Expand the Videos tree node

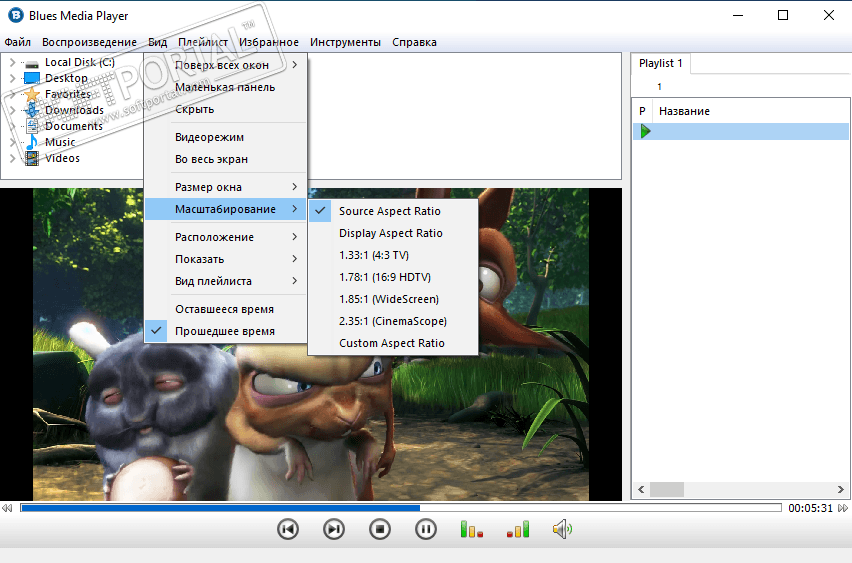[x=12, y=158]
